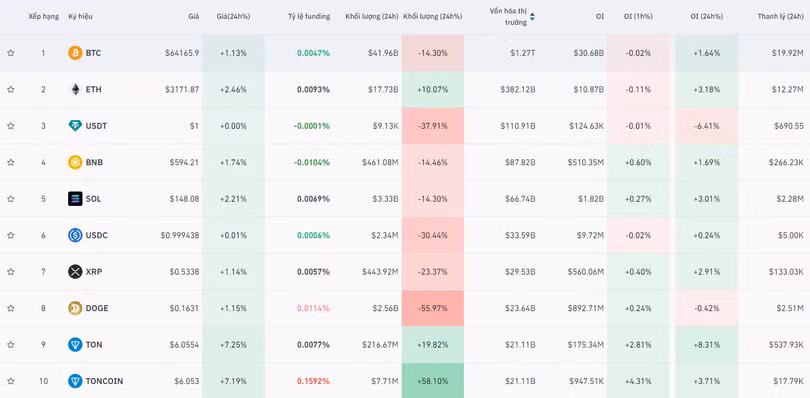This screenshot has height=398, width=810.
Task: Sort by Khối lượng (24h) header
Action: pyautogui.click(x=372, y=17)
